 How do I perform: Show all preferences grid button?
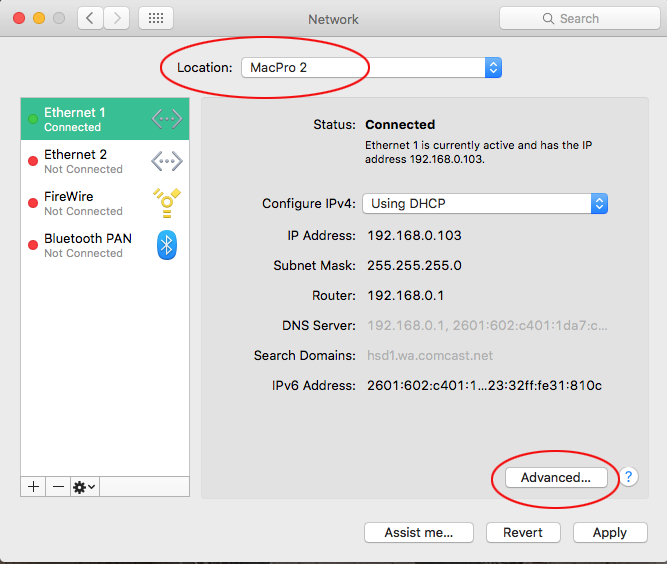[x=156, y=18]
